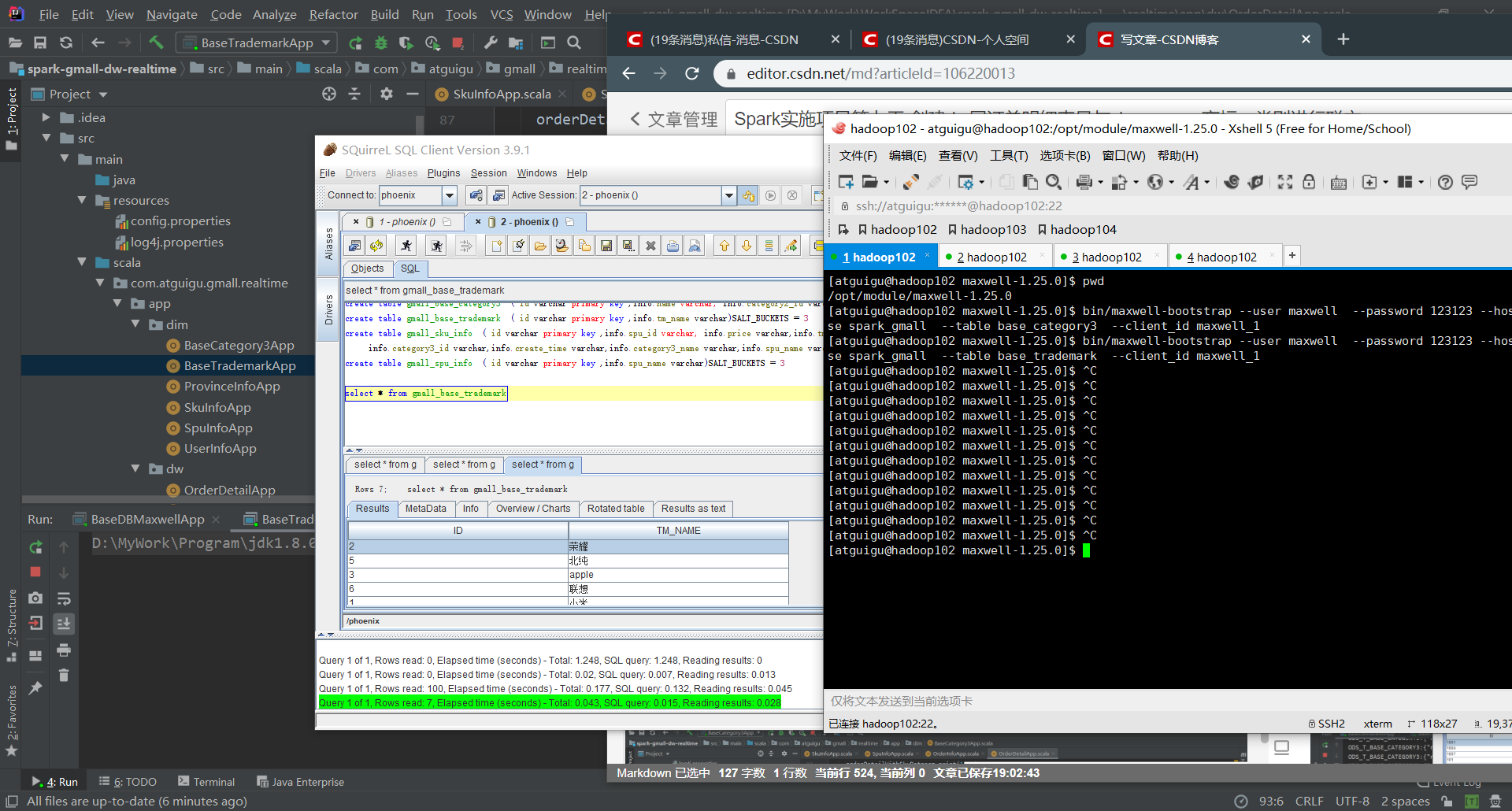The image size is (1512, 811).
Task: Open IntelliJ settings wrench icon
Action: click(490, 43)
